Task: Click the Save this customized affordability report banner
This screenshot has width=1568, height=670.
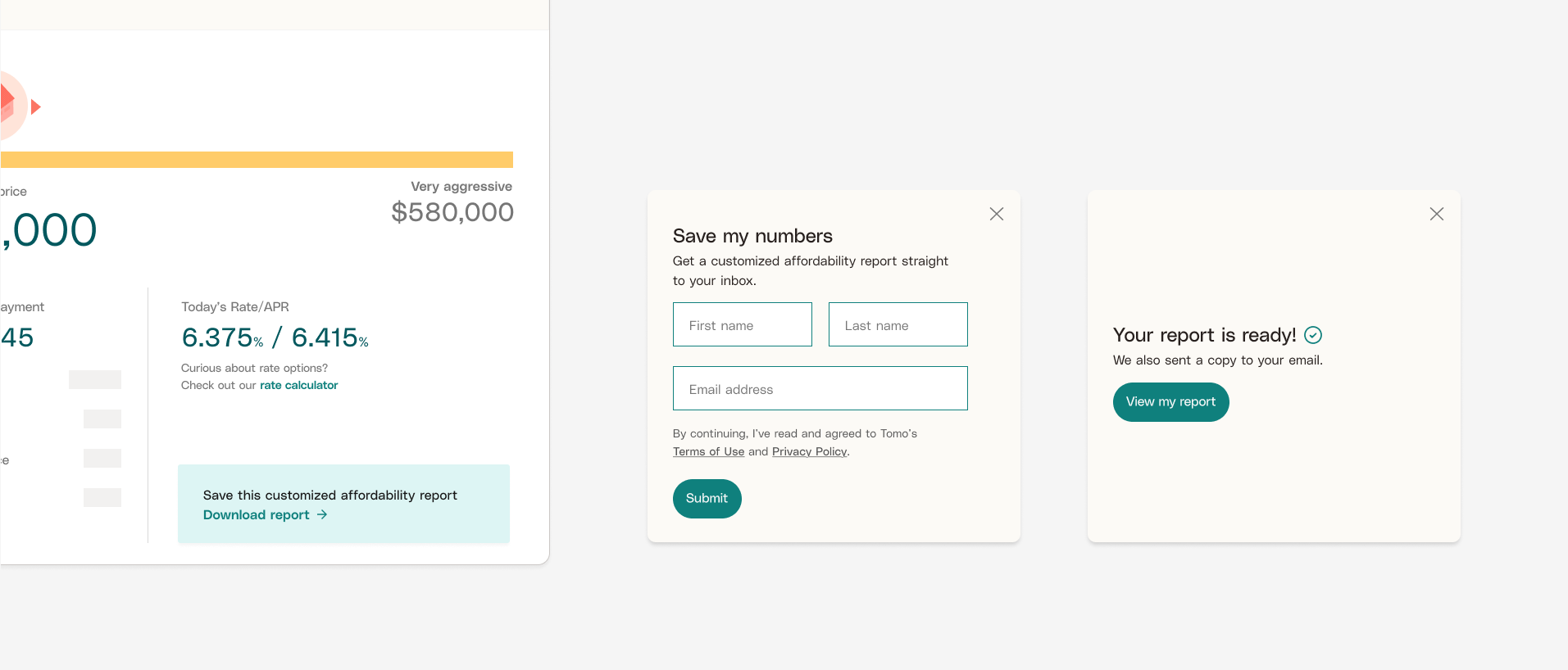Action: tap(343, 504)
